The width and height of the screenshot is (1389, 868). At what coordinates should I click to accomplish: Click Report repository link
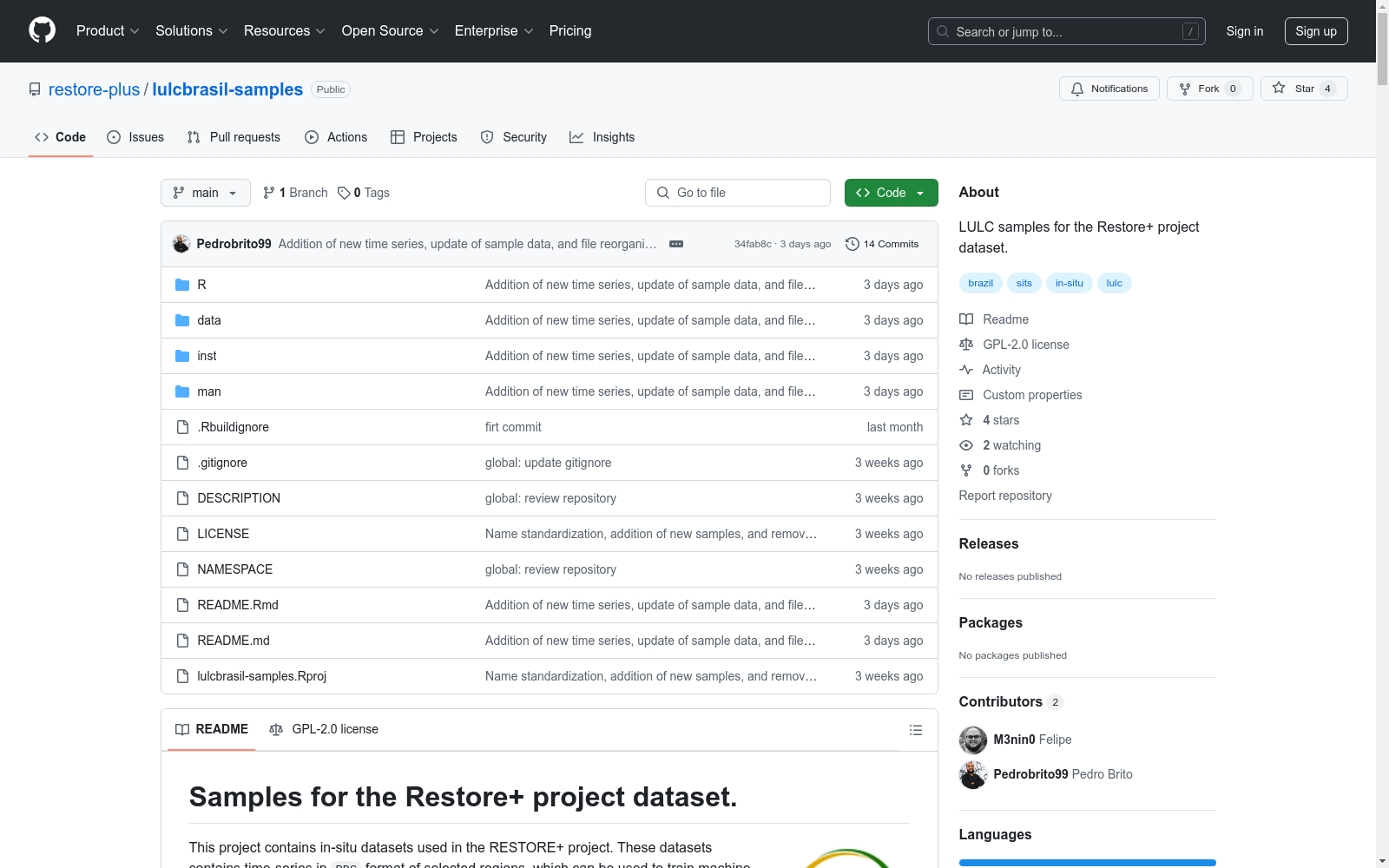(x=1005, y=496)
